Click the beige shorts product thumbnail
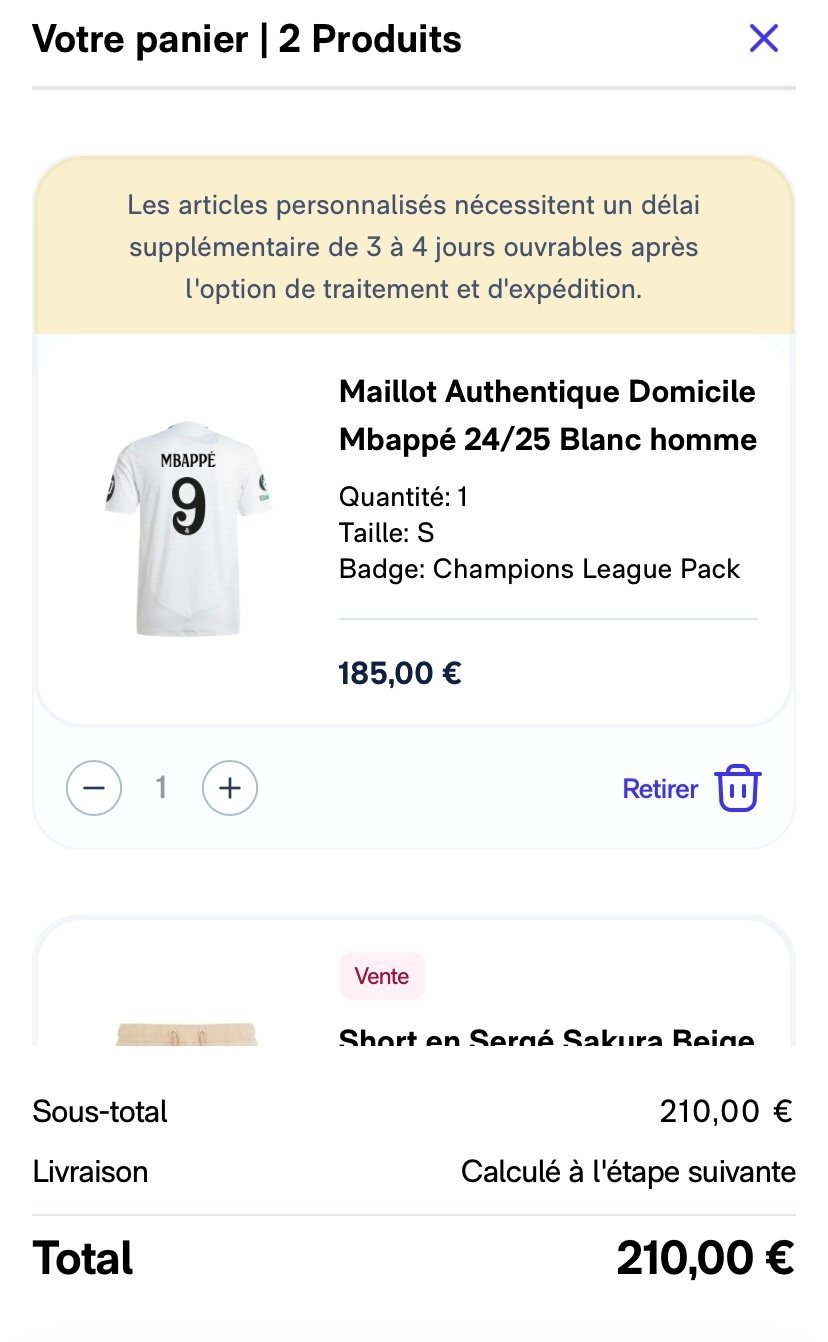 [x=187, y=1034]
